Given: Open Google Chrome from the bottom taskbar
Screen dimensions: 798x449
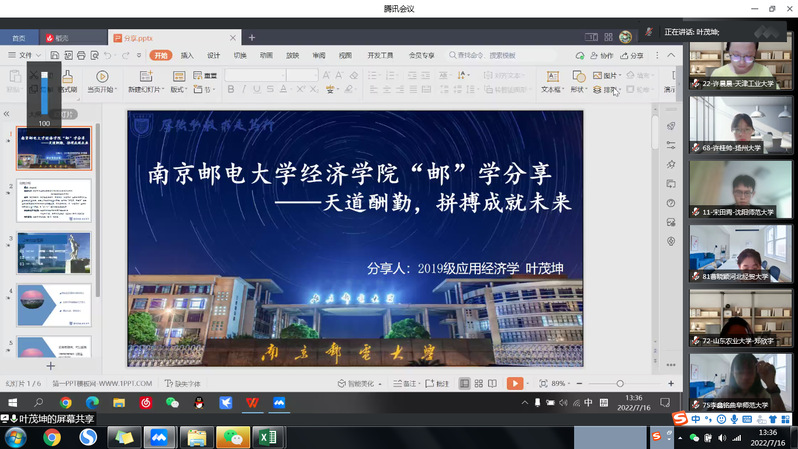Looking at the screenshot, I should pyautogui.click(x=51, y=437).
